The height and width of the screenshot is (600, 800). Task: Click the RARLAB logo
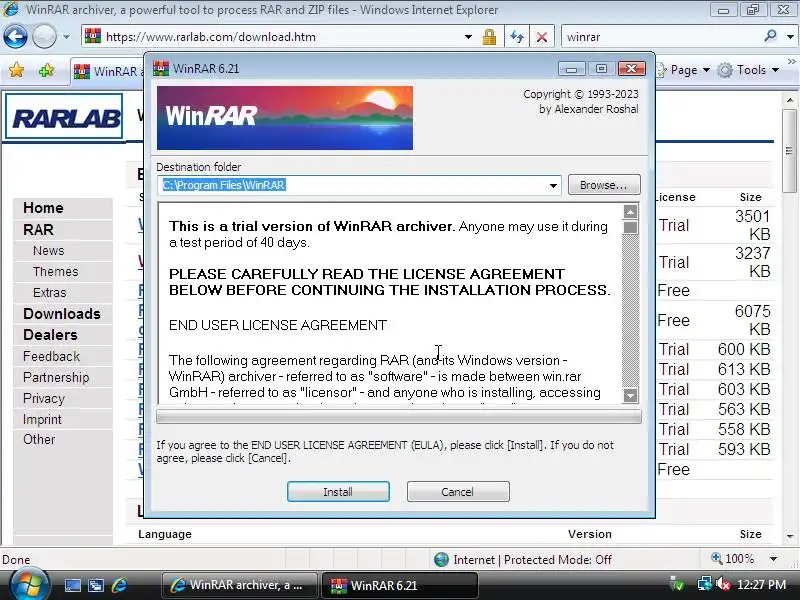pos(64,117)
